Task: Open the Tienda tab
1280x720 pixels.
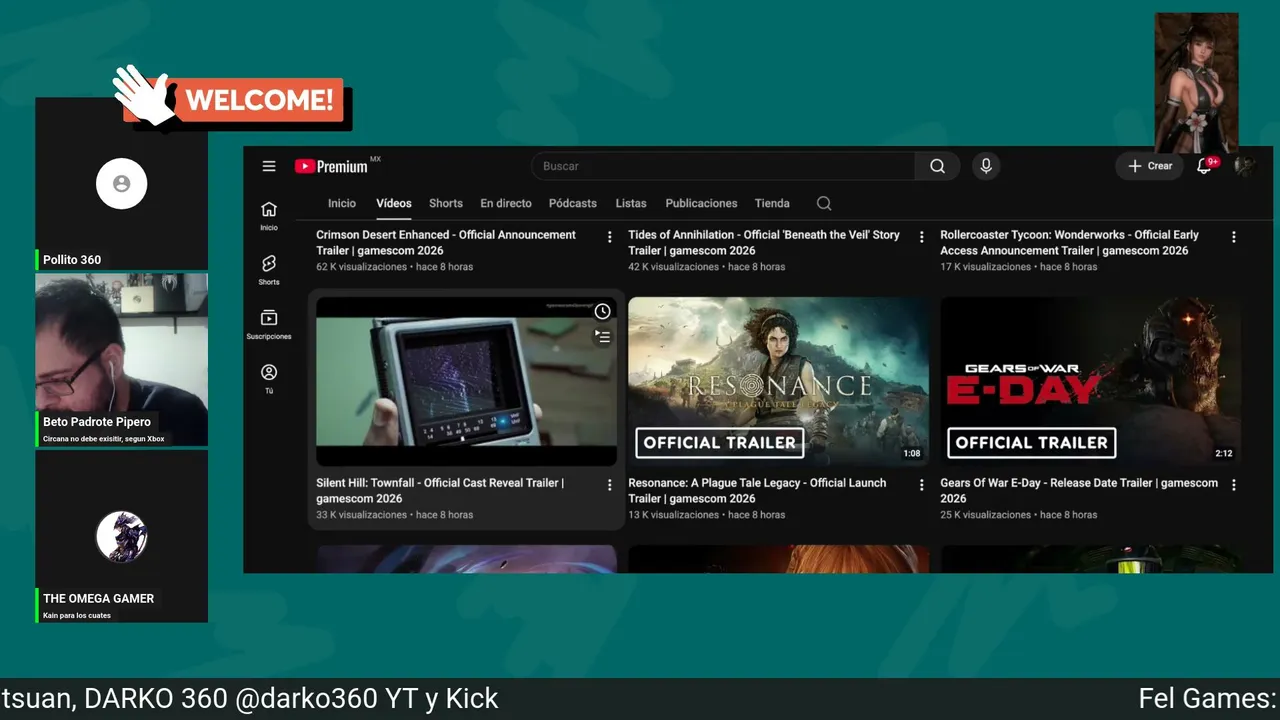Action: (772, 203)
